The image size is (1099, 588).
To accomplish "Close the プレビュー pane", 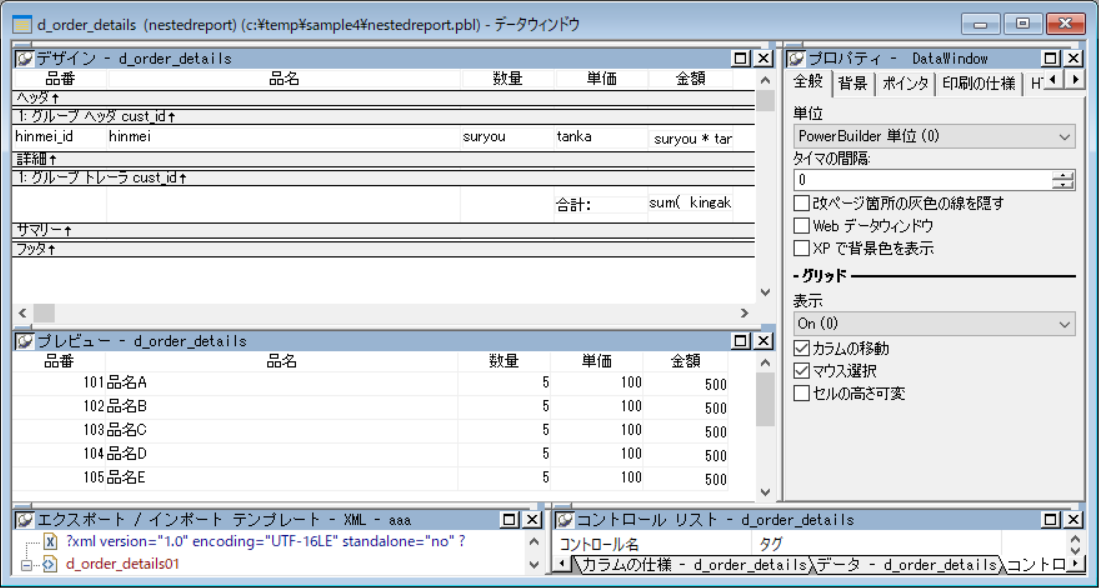I will click(763, 342).
